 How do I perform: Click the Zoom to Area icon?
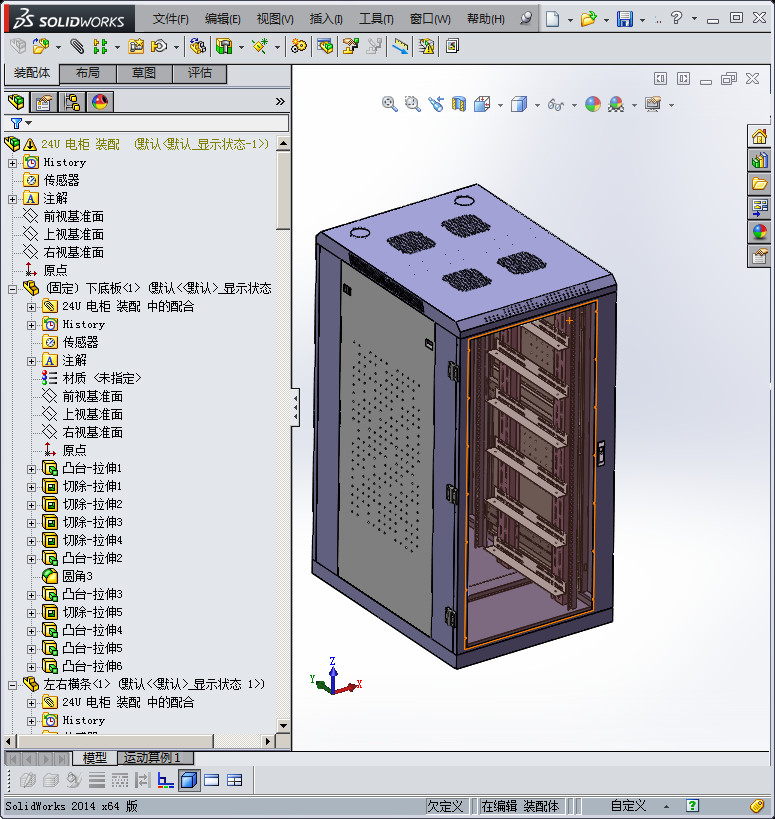point(413,104)
